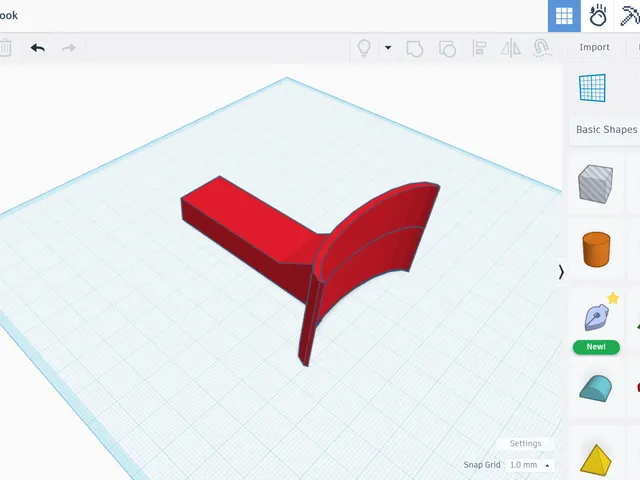
Task: Click the Group shapes icon
Action: coord(415,49)
